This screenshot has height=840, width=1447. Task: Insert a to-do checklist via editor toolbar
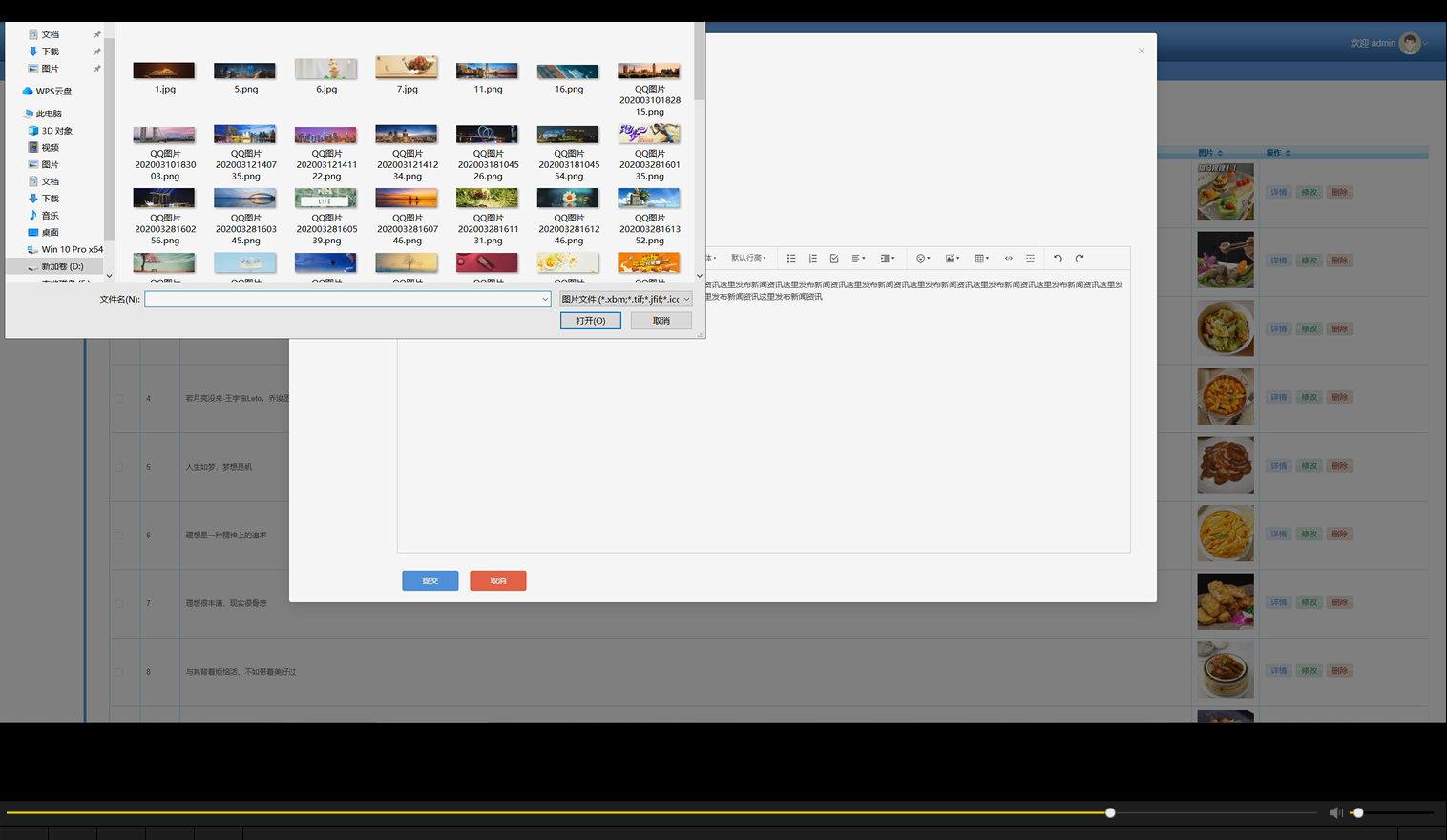pyautogui.click(x=834, y=259)
